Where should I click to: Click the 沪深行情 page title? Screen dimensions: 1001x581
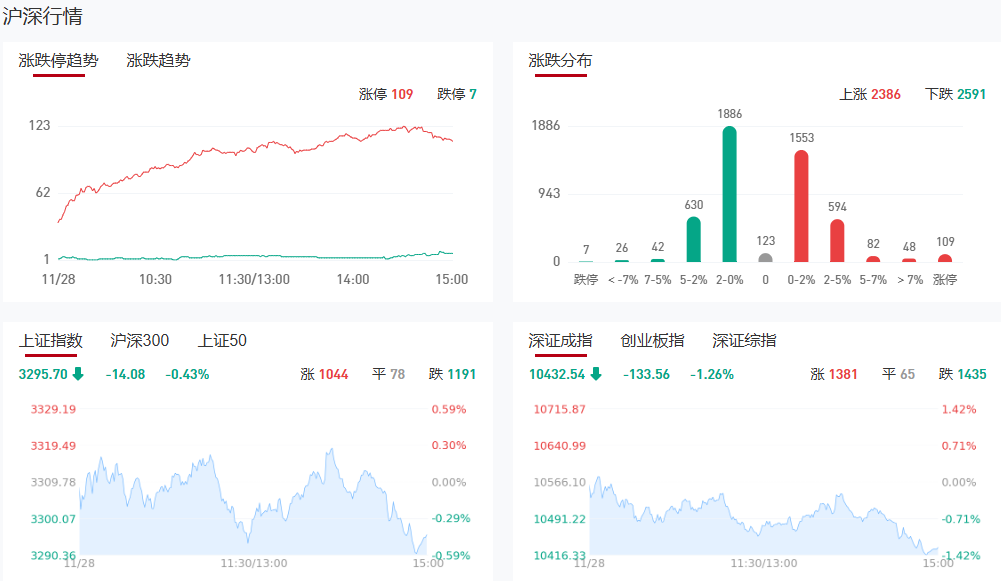(43, 16)
